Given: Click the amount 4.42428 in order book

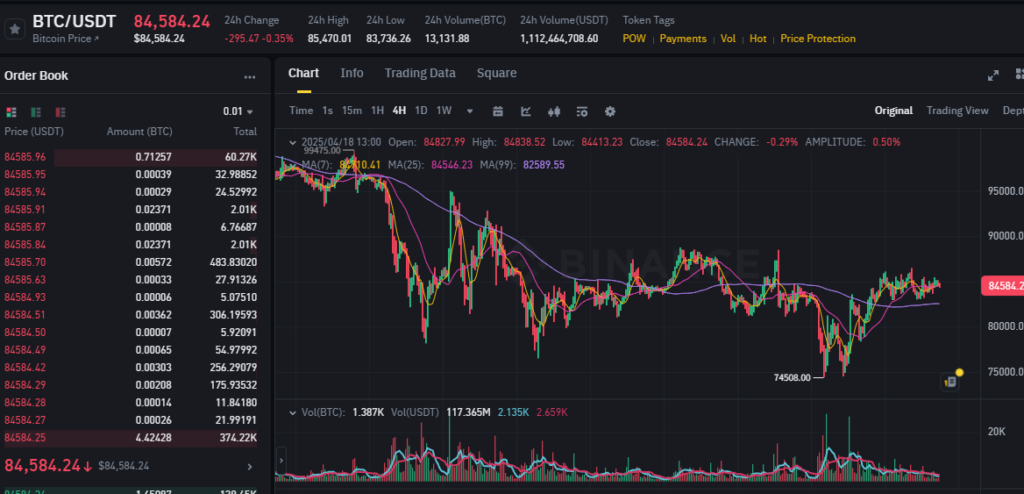Looking at the screenshot, I should (153, 438).
